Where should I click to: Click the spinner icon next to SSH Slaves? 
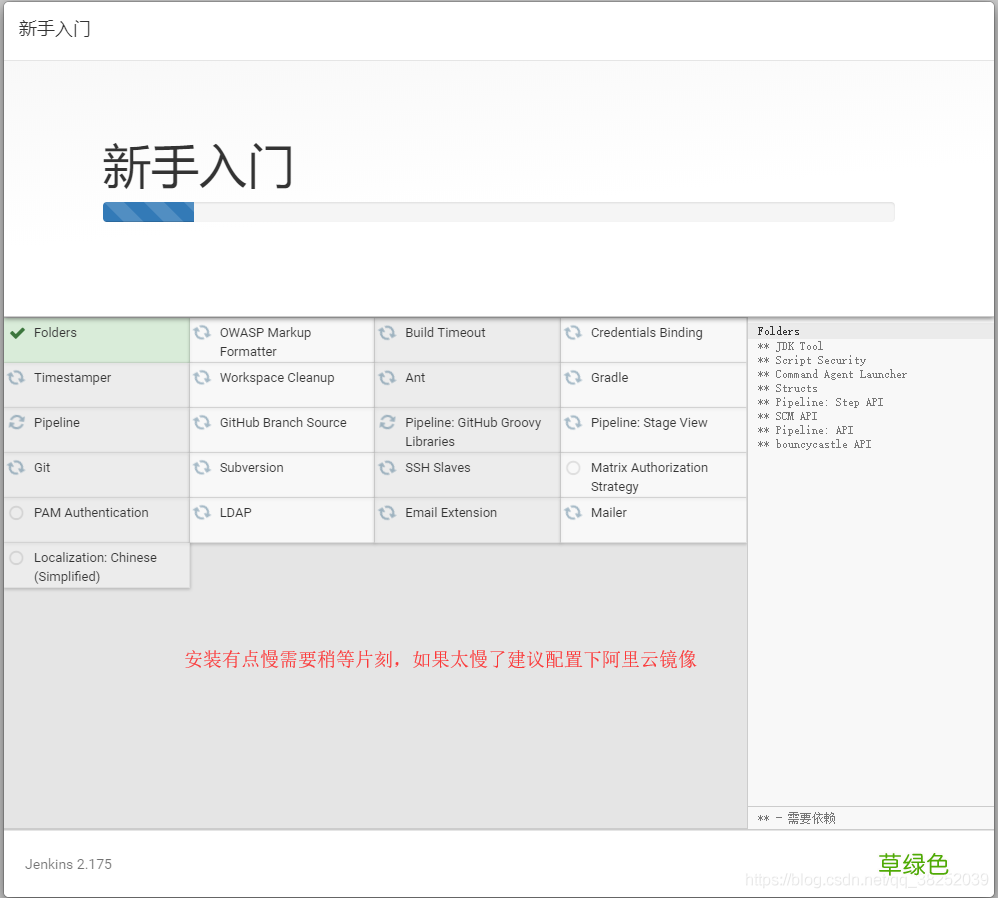[x=387, y=467]
